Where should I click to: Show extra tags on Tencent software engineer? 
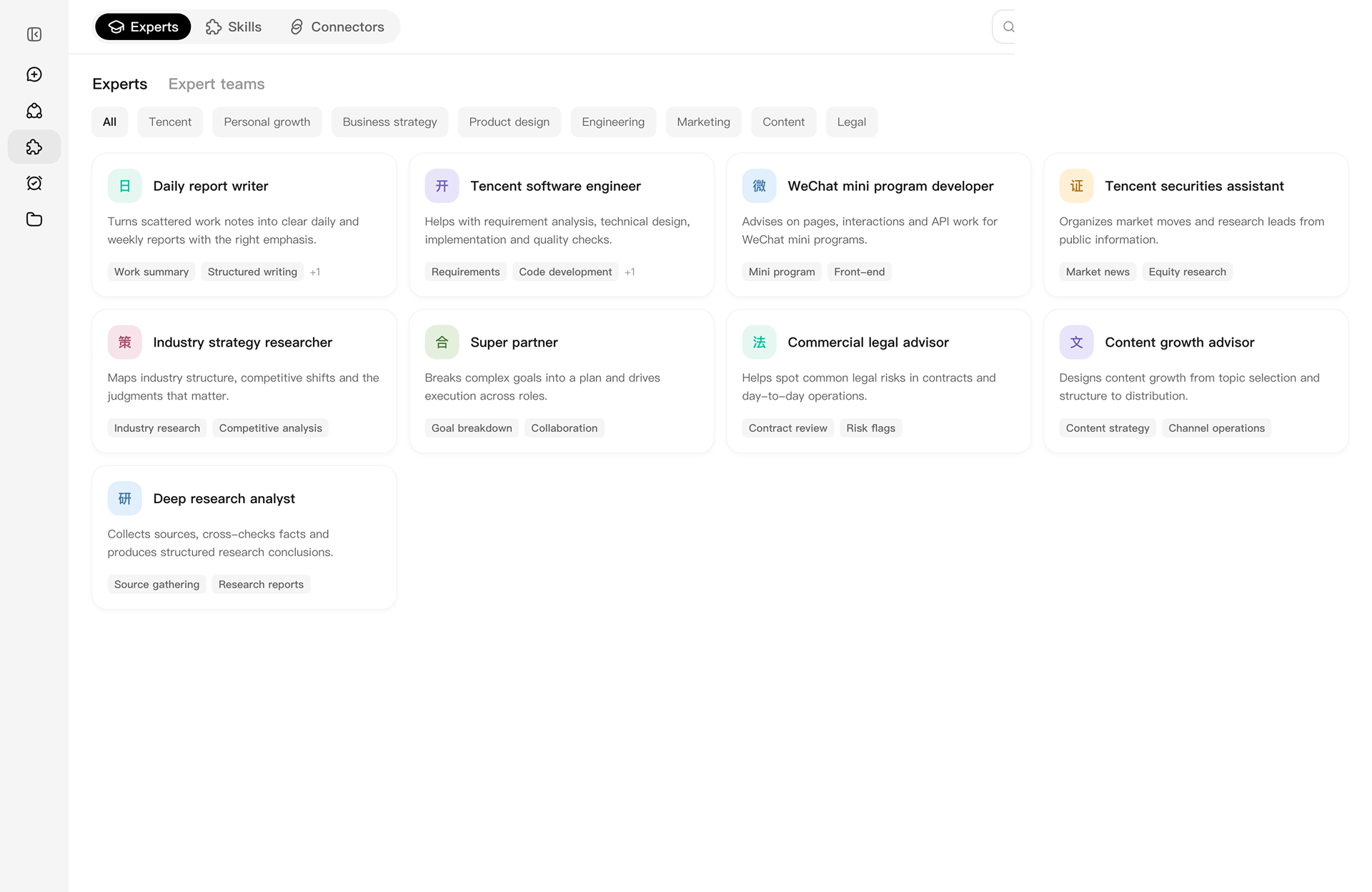[x=630, y=272]
